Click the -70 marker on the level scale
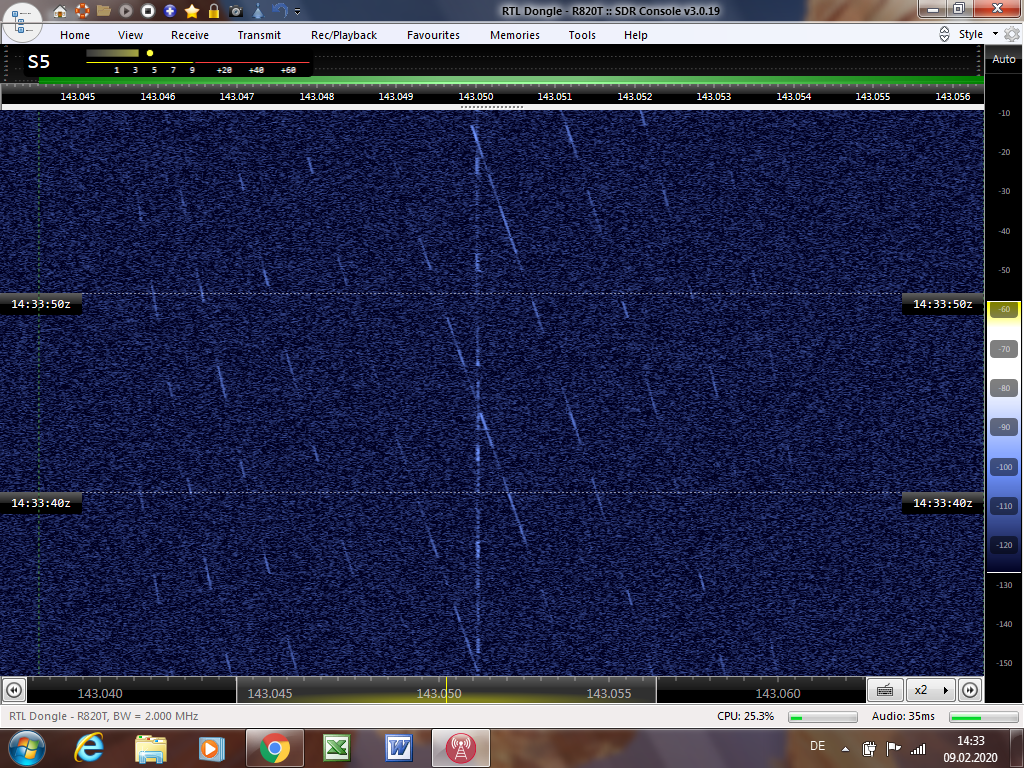Image resolution: width=1024 pixels, height=768 pixels. pos(1004,349)
